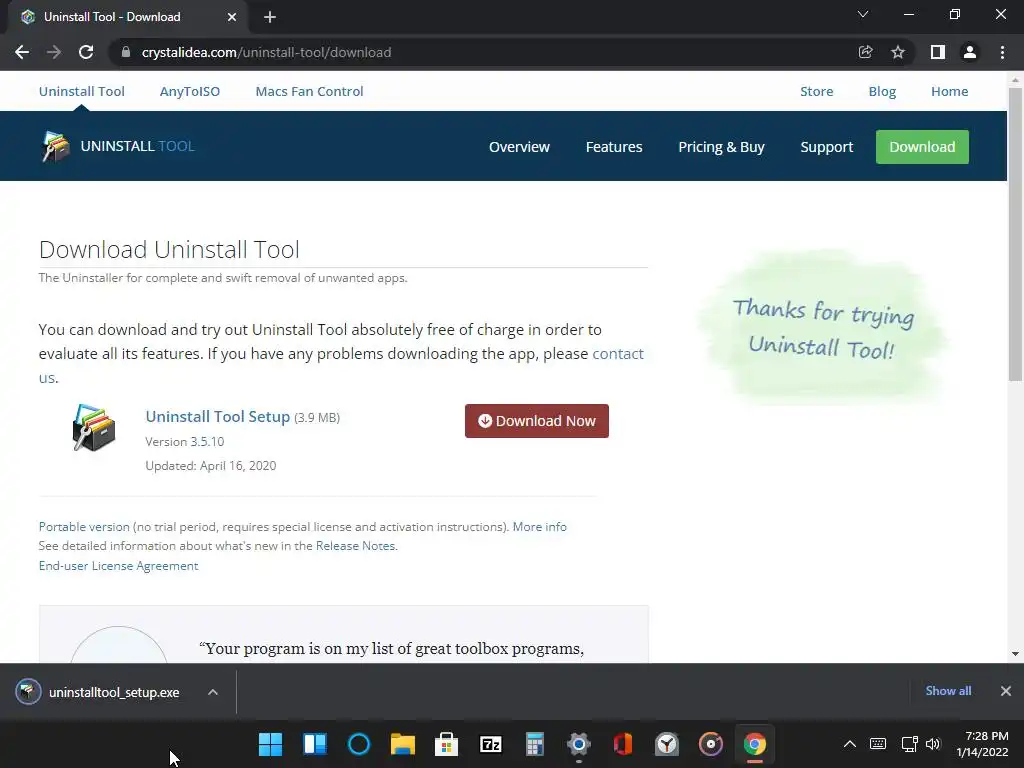This screenshot has height=768, width=1024.
Task: Open the clock app on taskbar
Action: point(667,744)
